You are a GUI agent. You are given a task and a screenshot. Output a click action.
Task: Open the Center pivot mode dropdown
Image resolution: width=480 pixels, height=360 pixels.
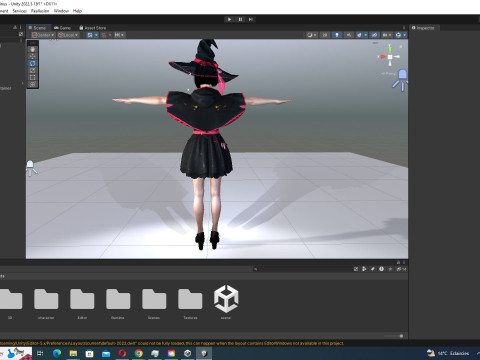pyautogui.click(x=43, y=35)
